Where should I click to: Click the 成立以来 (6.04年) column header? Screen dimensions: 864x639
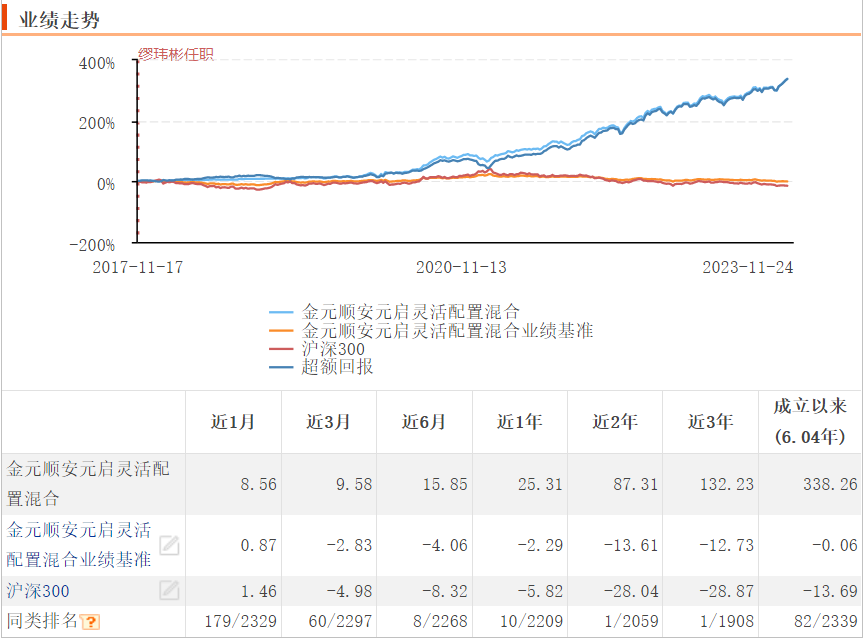click(x=809, y=421)
